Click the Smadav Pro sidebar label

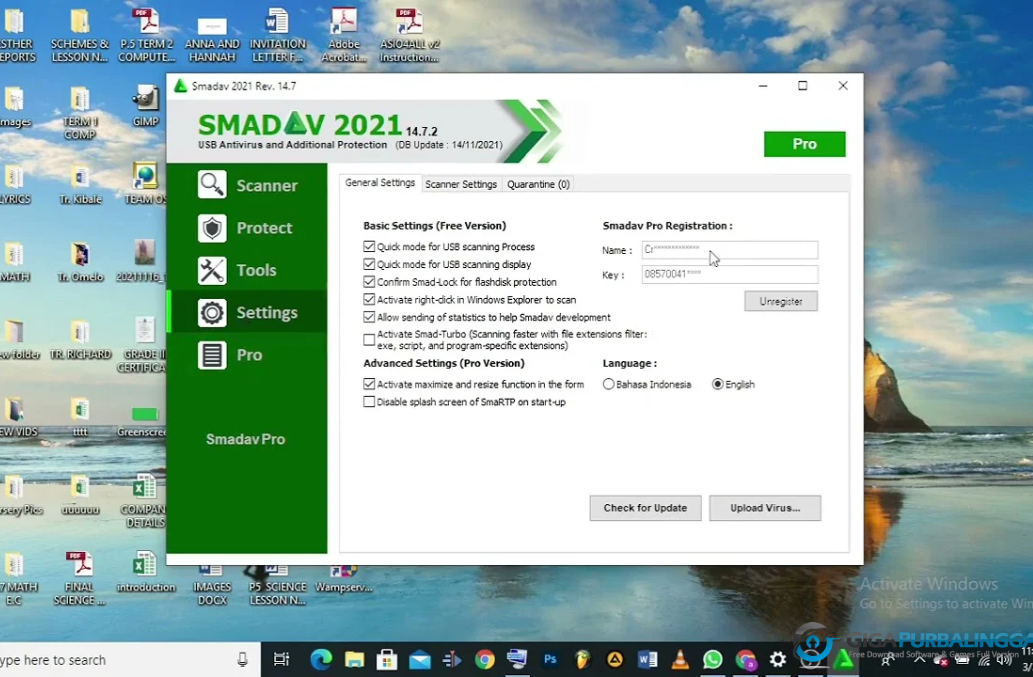click(245, 439)
